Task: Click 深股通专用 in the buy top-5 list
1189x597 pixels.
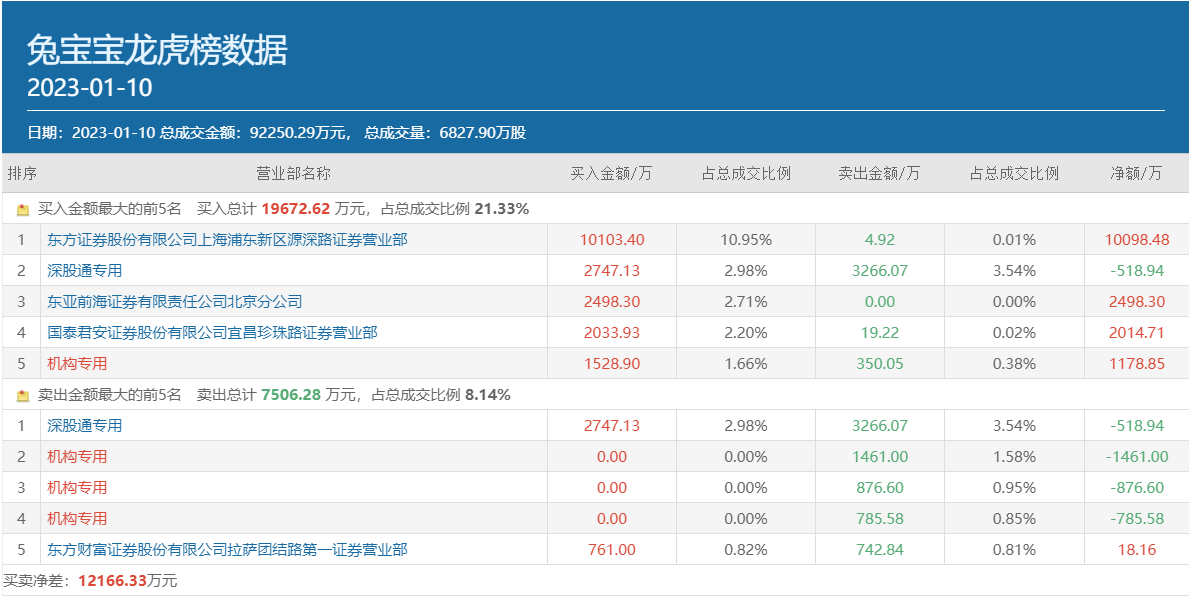Action: pyautogui.click(x=84, y=271)
